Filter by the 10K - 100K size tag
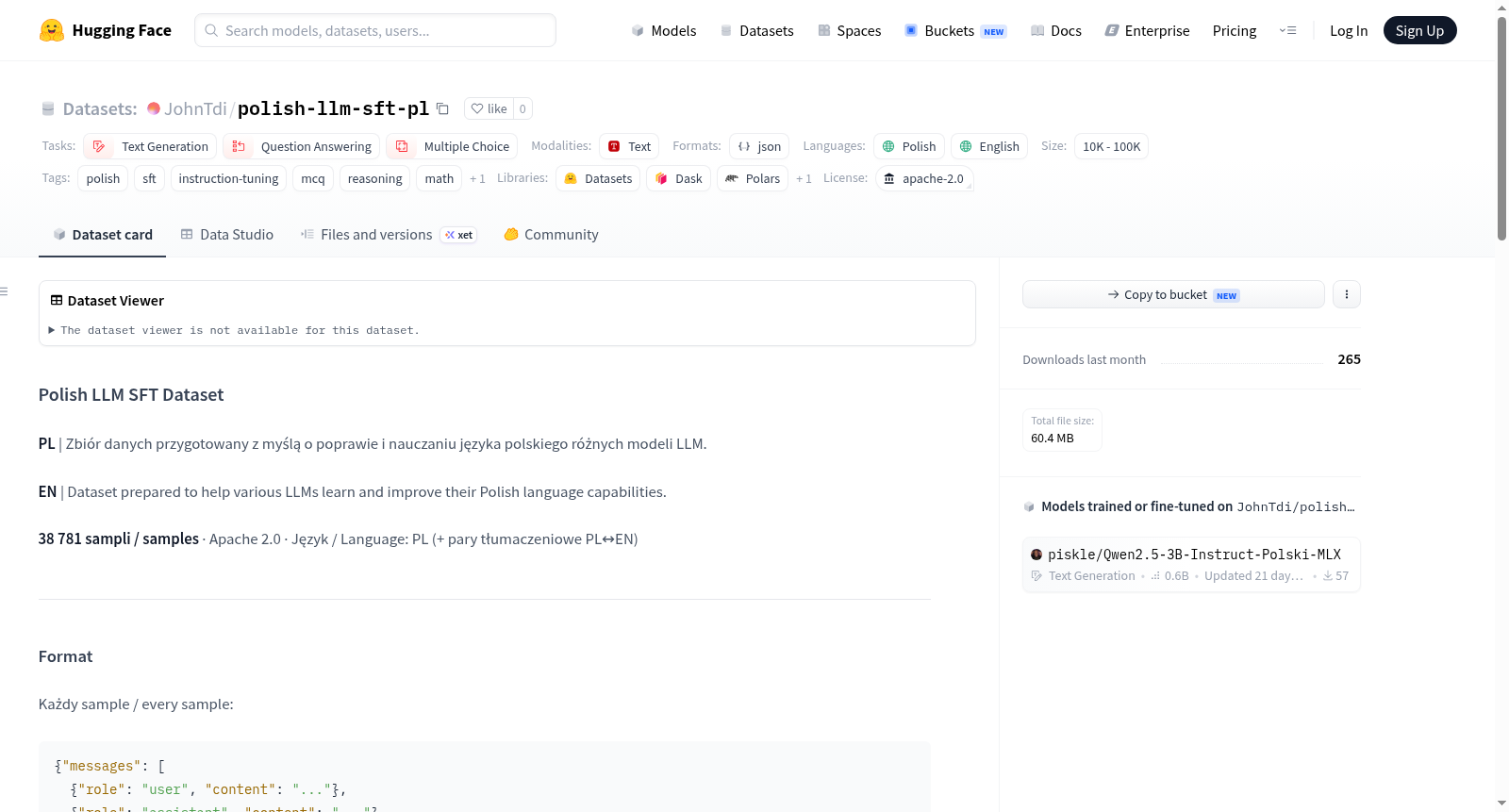 coord(1112,146)
